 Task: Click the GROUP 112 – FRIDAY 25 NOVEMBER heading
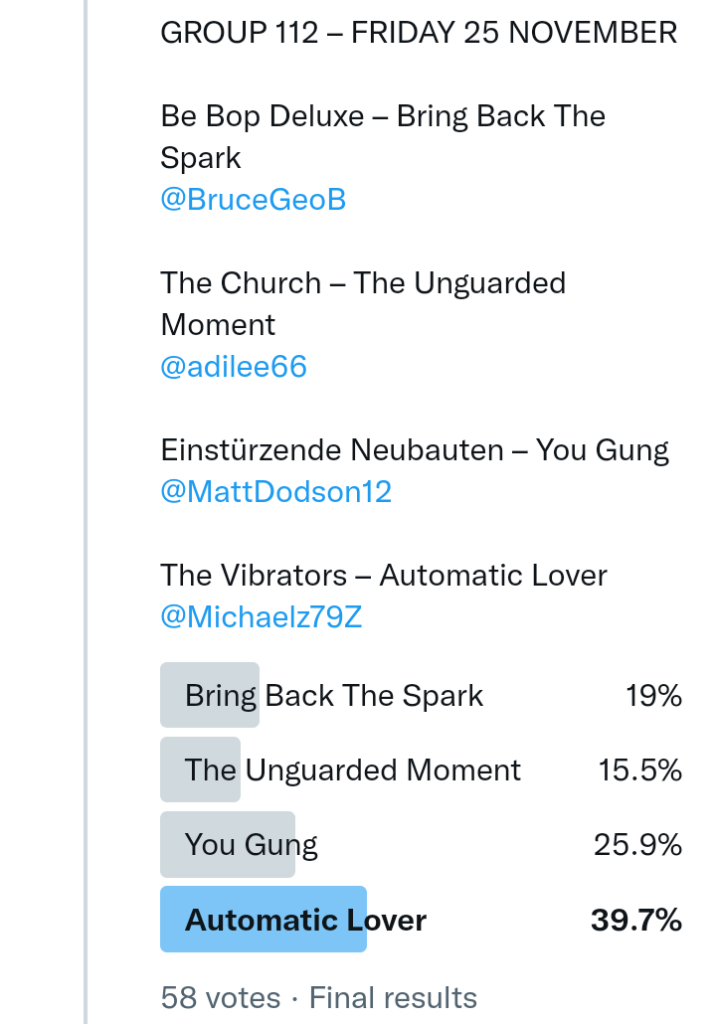[418, 33]
